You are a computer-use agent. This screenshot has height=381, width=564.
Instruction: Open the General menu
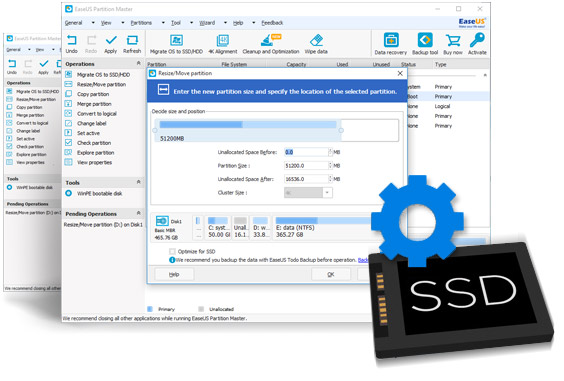point(74,23)
